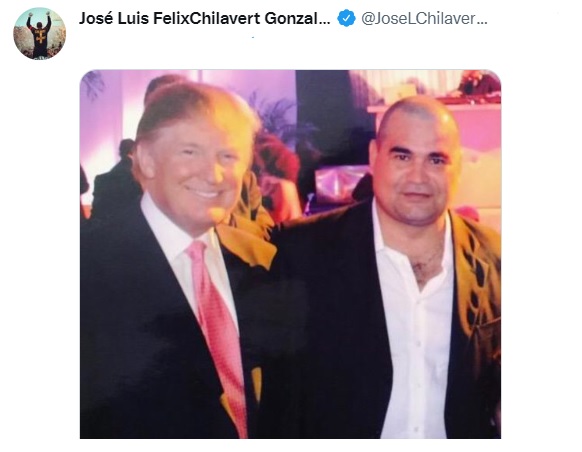Click the round profile avatar picture

[39, 33]
